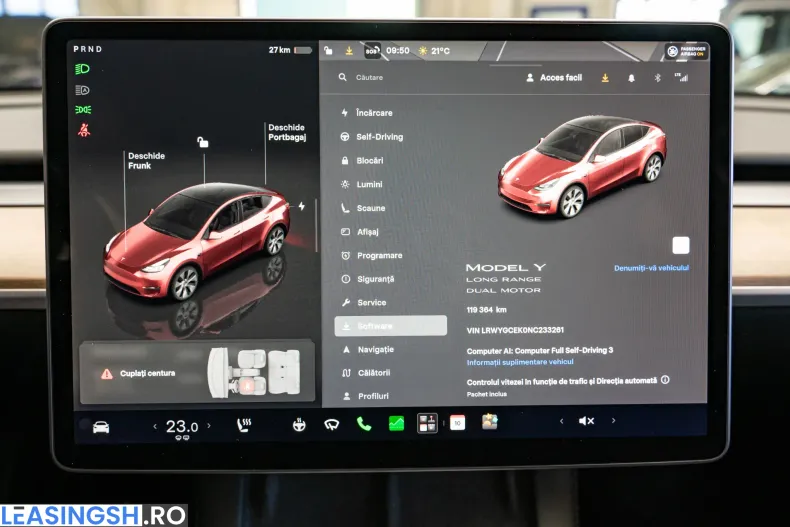Raise volume with right chevron
The image size is (790, 527).
613,420
